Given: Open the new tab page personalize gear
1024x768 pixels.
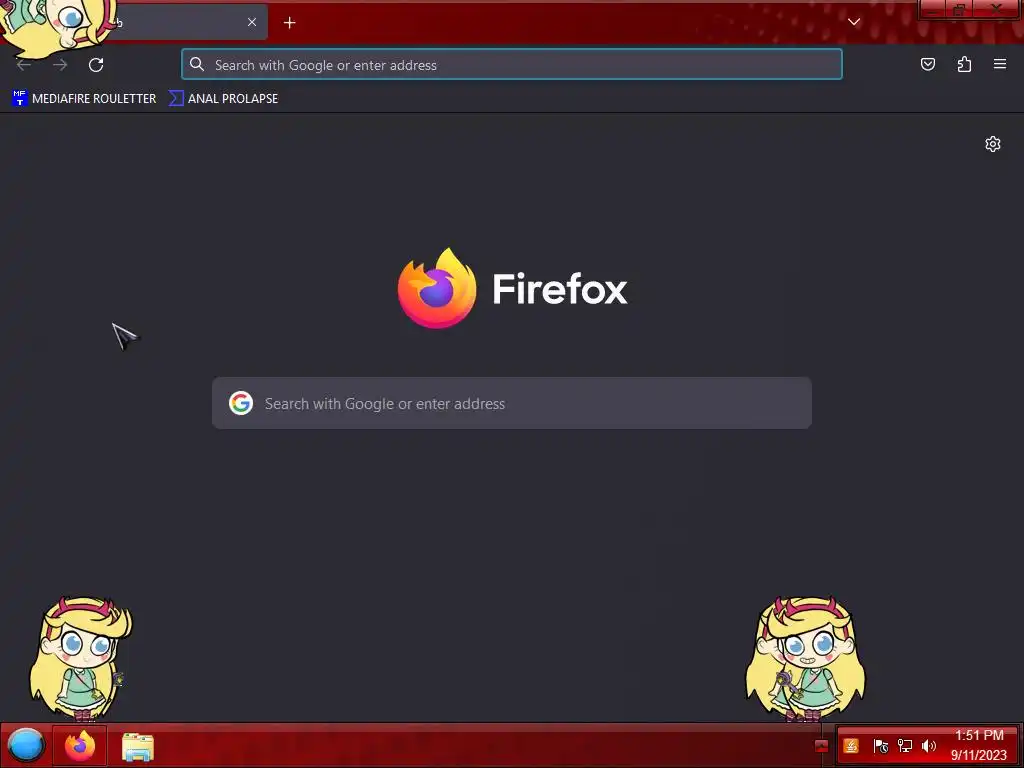Looking at the screenshot, I should pyautogui.click(x=993, y=144).
